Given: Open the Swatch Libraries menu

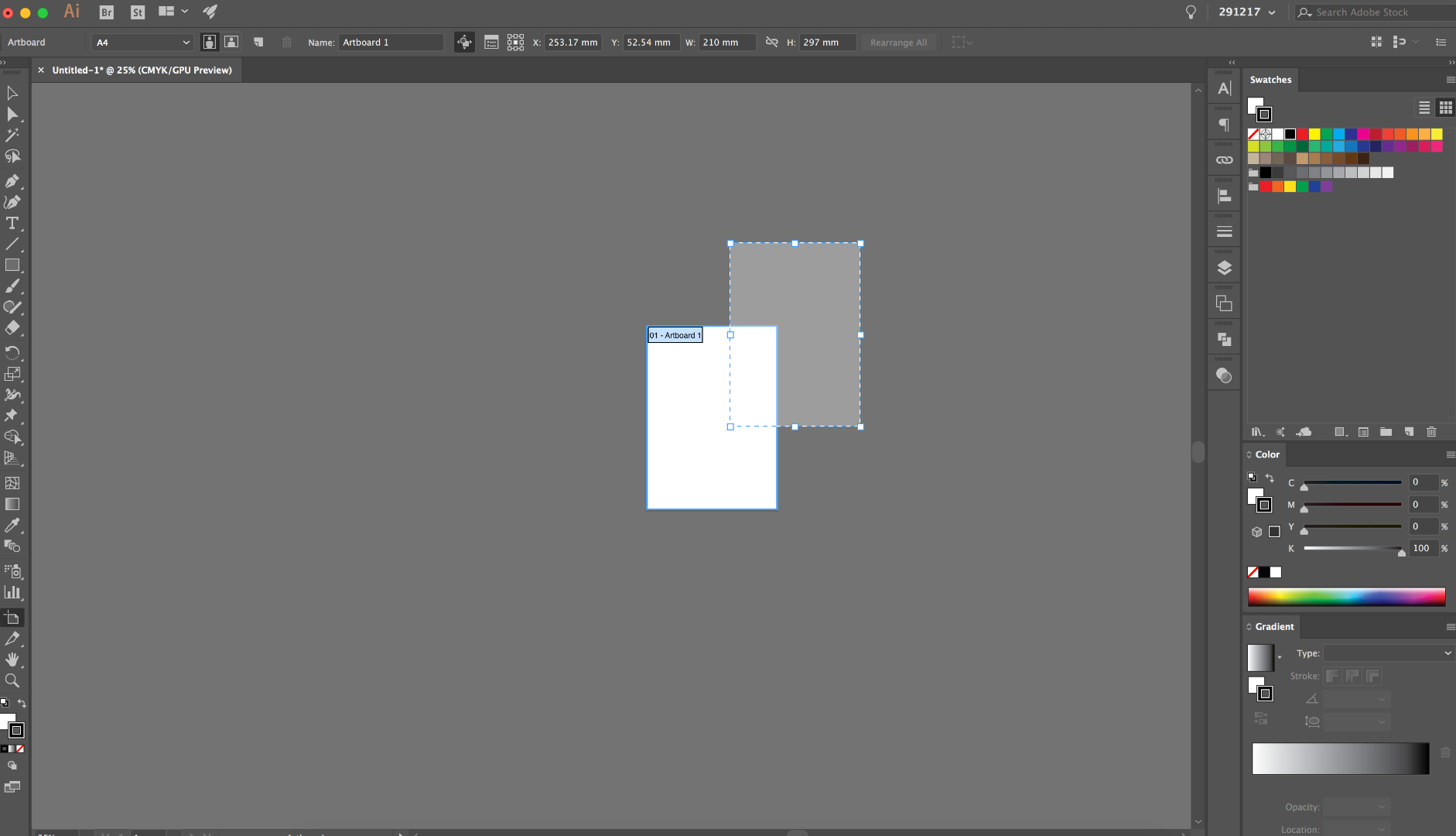Looking at the screenshot, I should tap(1258, 432).
